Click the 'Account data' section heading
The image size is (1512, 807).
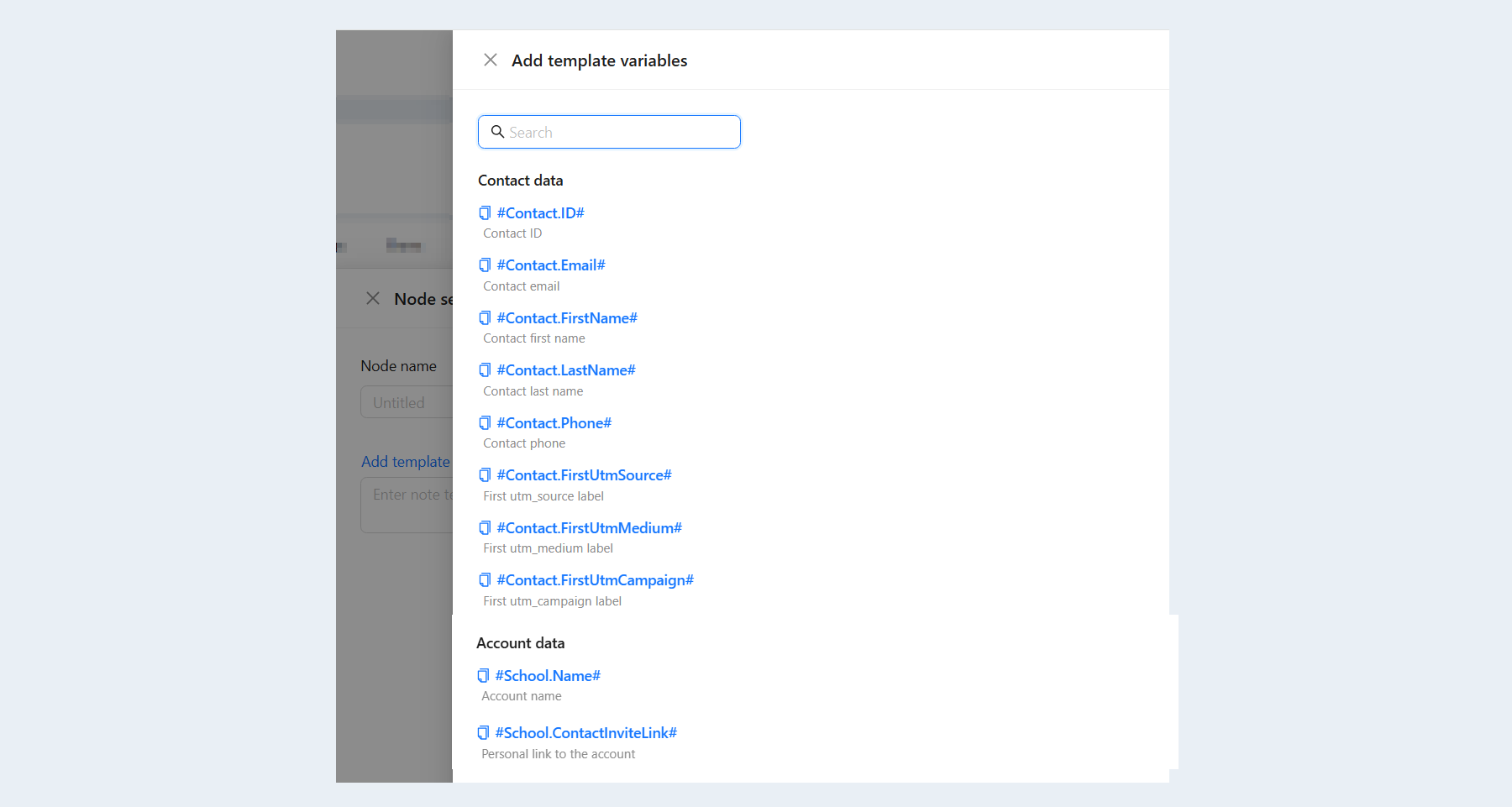520,643
